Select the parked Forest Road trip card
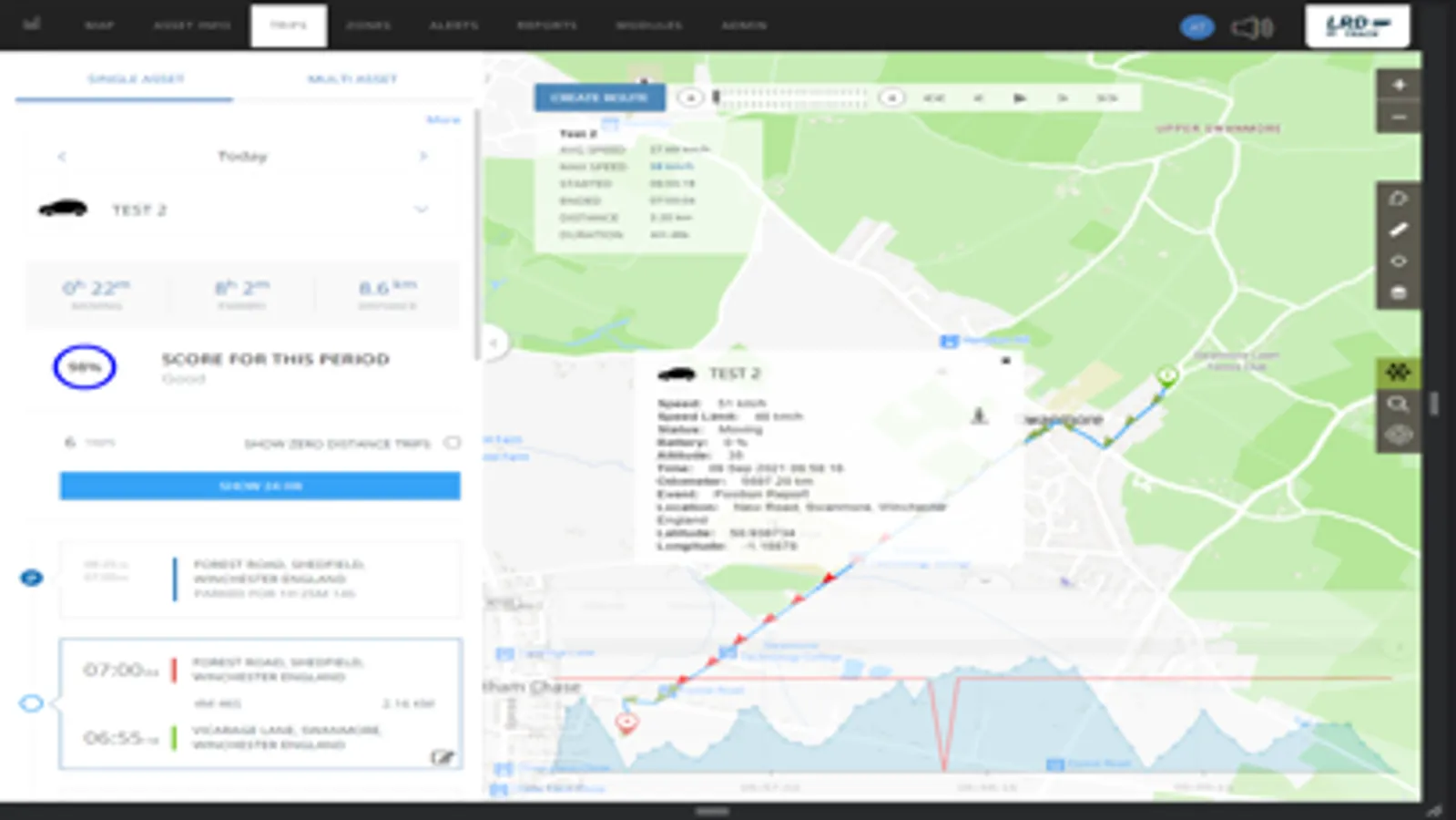The width and height of the screenshot is (1456, 820). coord(260,579)
